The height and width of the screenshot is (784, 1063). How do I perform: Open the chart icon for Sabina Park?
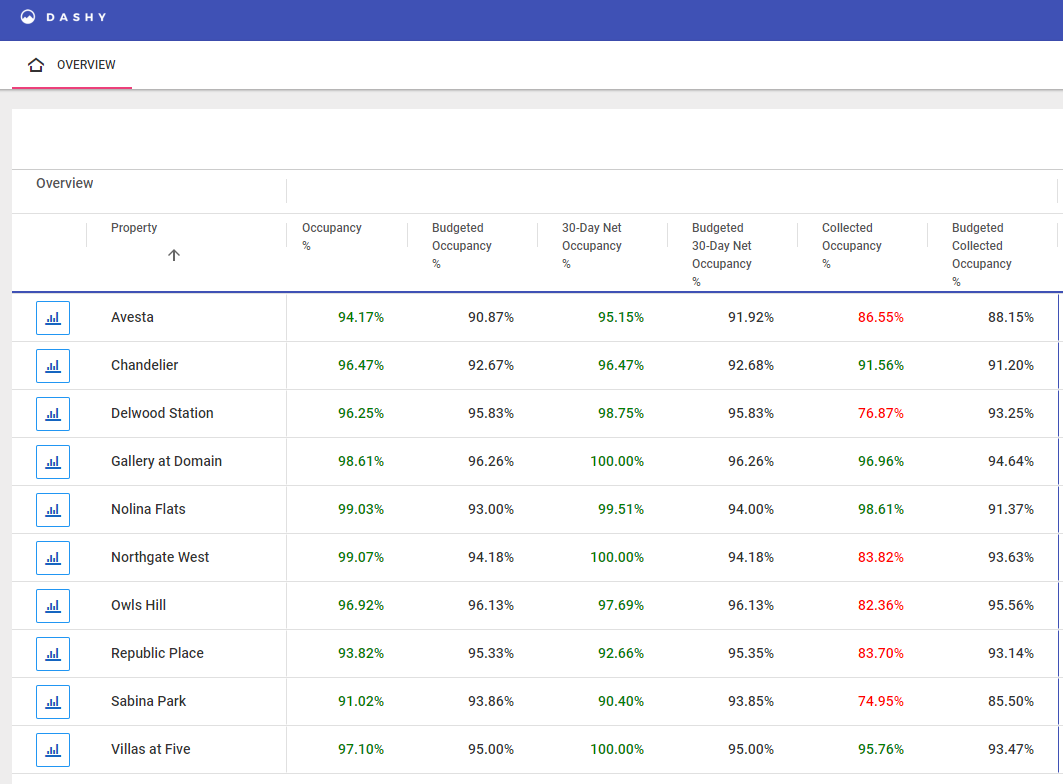53,702
